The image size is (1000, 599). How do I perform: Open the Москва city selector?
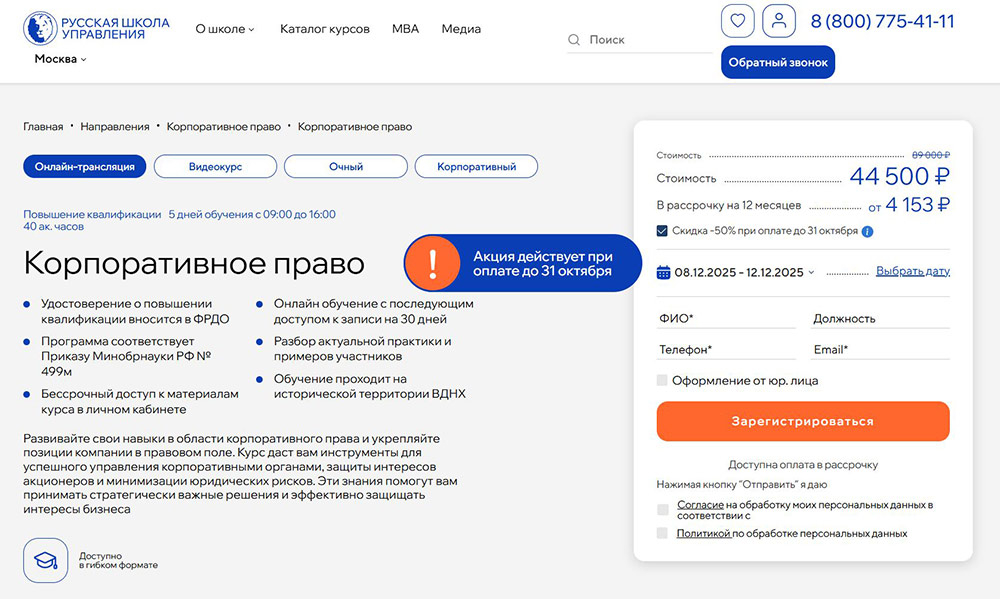[x=56, y=58]
